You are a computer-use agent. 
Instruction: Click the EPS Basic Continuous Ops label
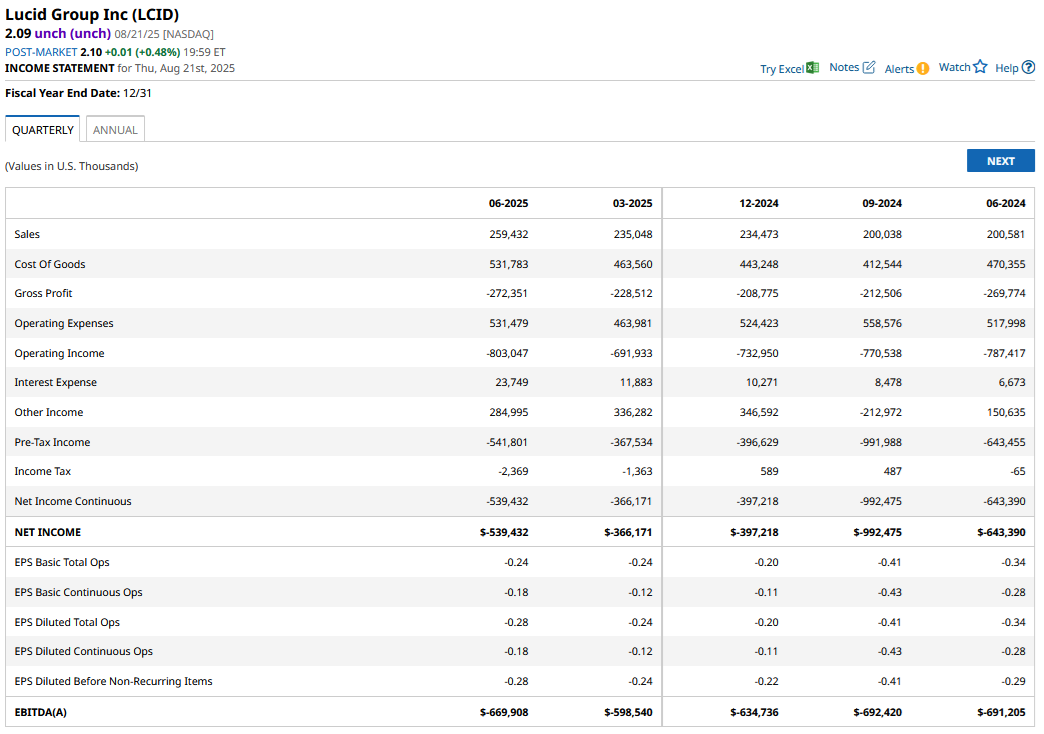[79, 592]
